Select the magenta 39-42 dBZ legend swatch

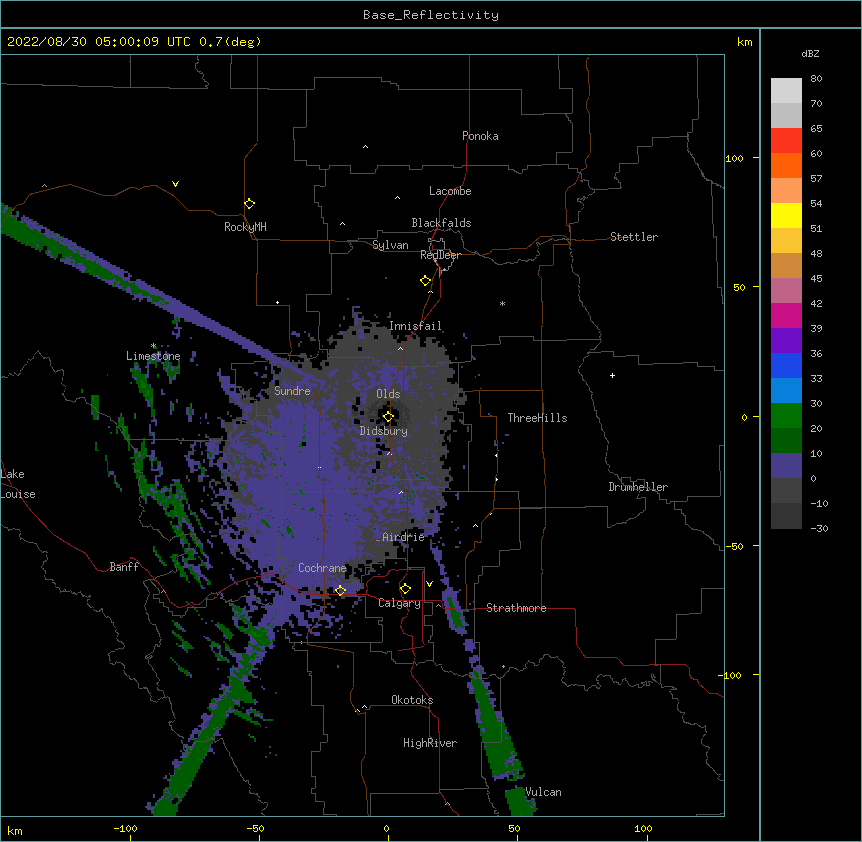click(x=786, y=315)
